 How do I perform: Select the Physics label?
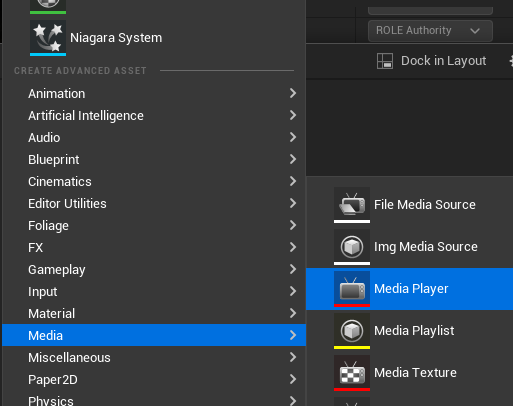pos(51,401)
